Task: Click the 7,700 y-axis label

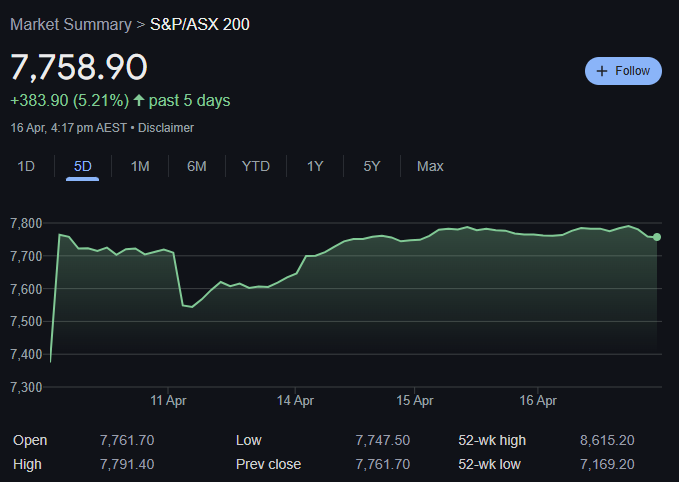Action: tap(26, 256)
